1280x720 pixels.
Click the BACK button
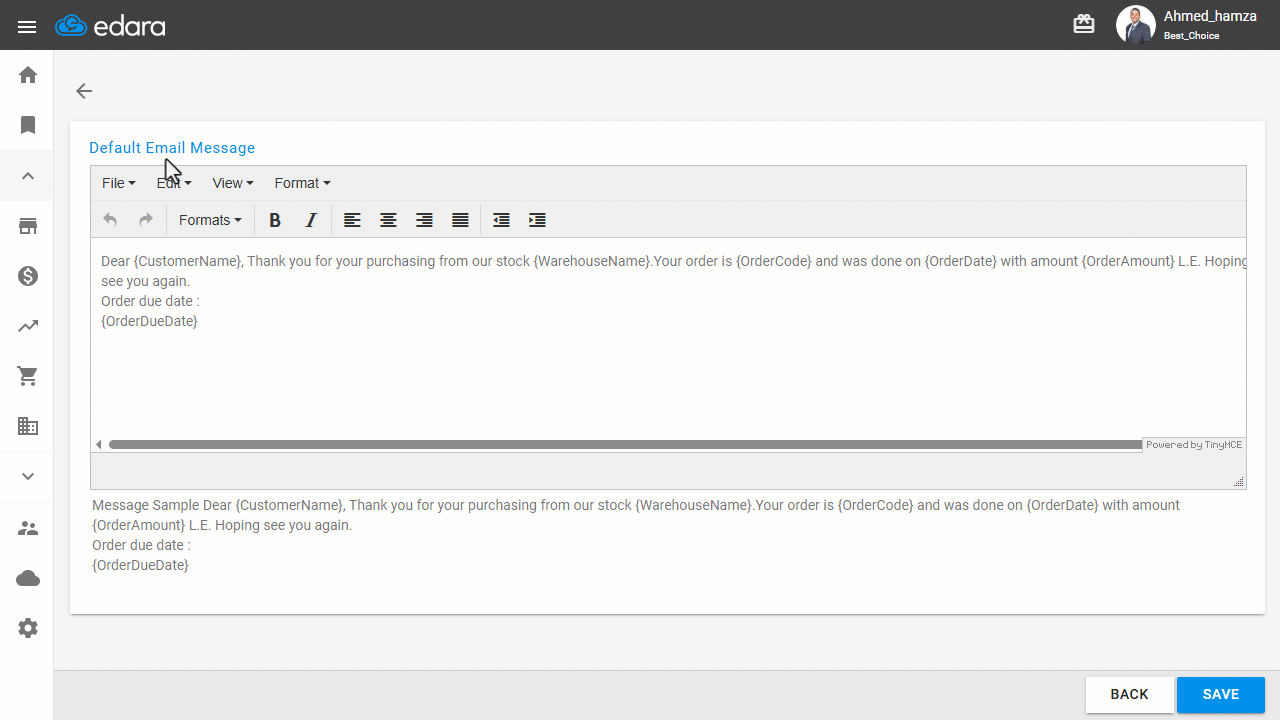[x=1130, y=695]
